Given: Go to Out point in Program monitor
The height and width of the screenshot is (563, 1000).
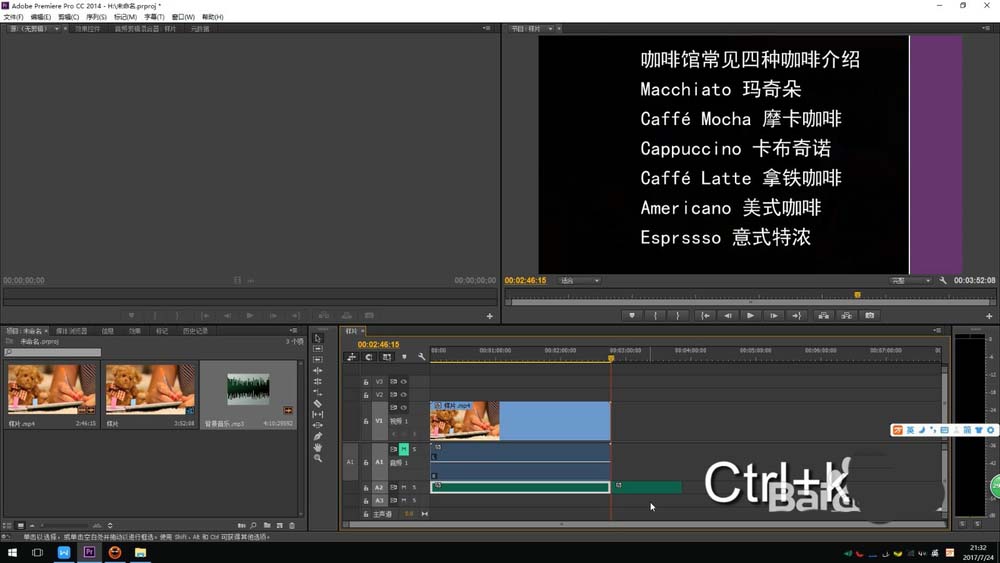Looking at the screenshot, I should coord(797,316).
